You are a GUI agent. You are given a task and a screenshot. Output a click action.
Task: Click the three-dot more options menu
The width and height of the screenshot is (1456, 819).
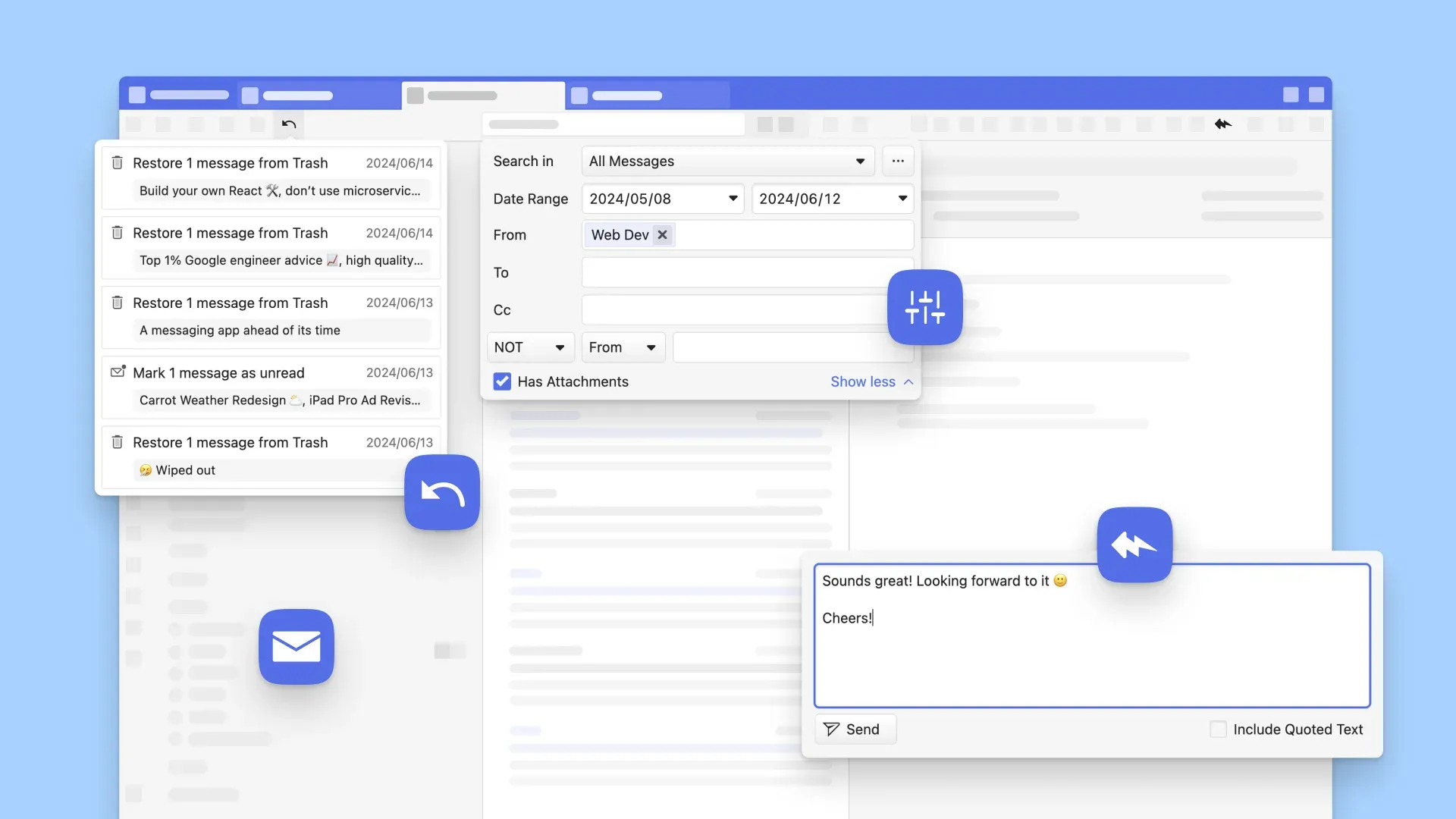point(898,161)
